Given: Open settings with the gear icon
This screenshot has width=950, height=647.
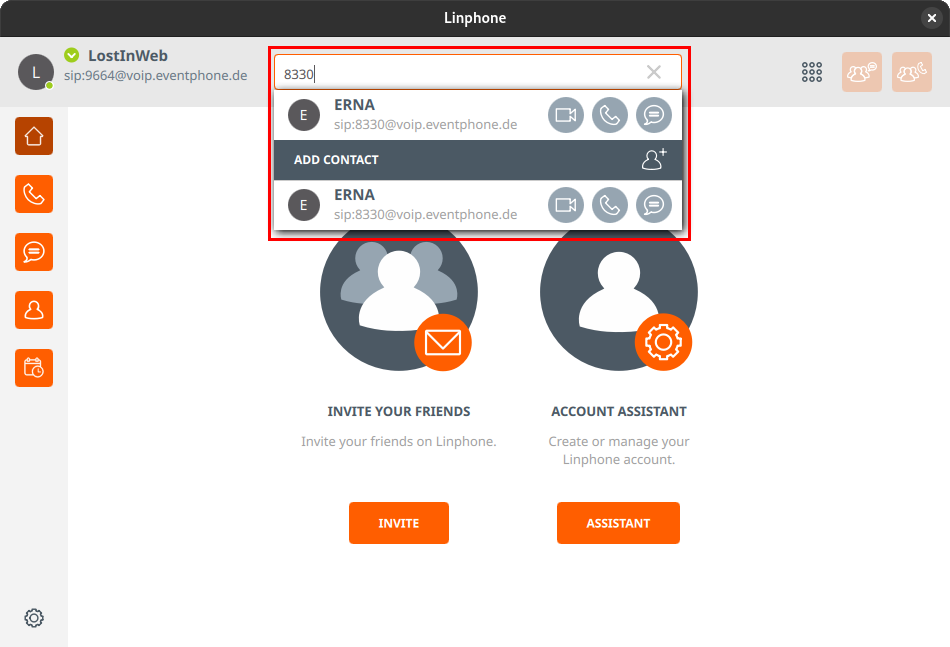Looking at the screenshot, I should (34, 618).
